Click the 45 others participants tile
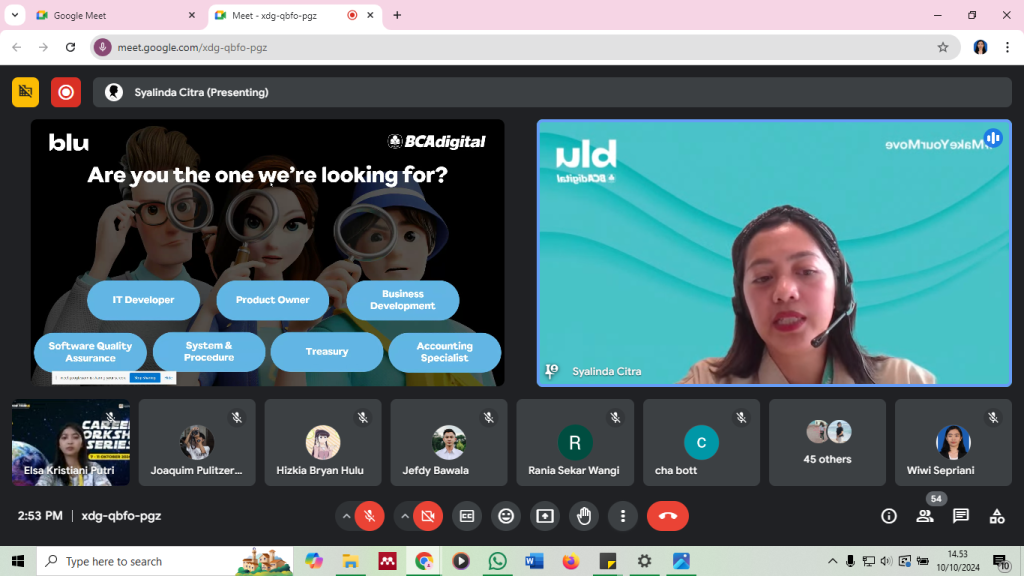 click(827, 443)
